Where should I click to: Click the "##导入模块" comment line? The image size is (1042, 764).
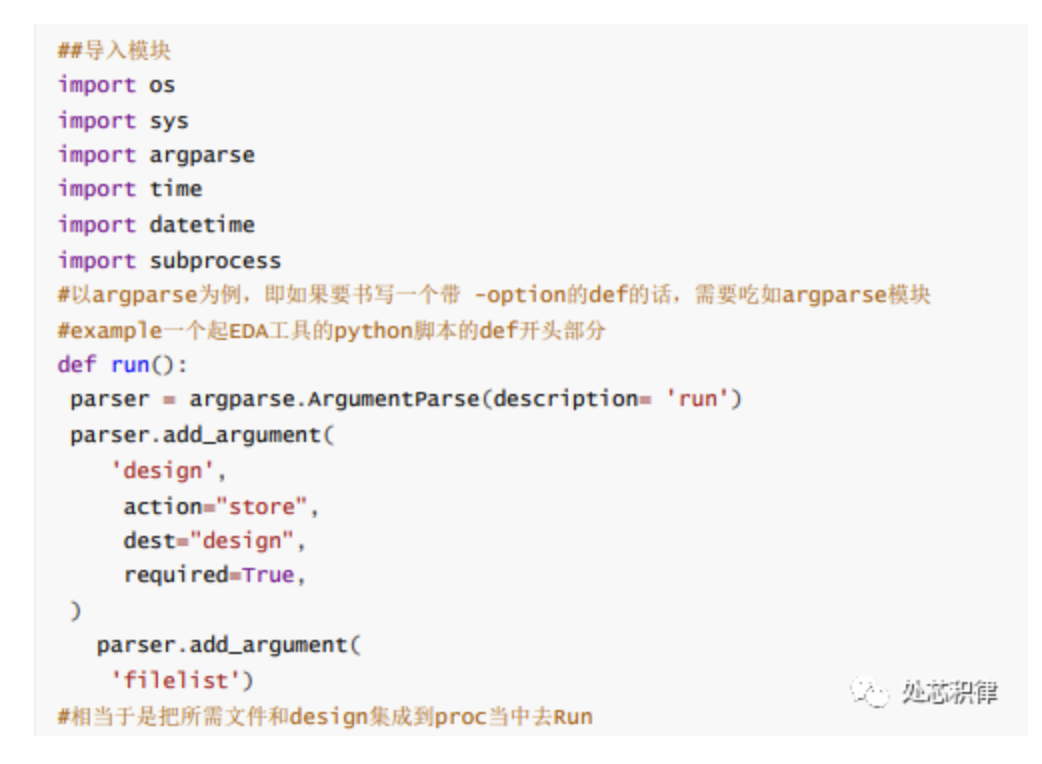click(x=114, y=50)
